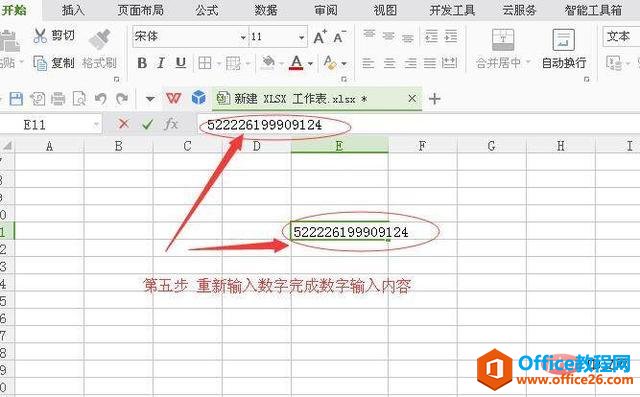Switch to the 页面布局 tab
This screenshot has height=397, width=640.
140,10
